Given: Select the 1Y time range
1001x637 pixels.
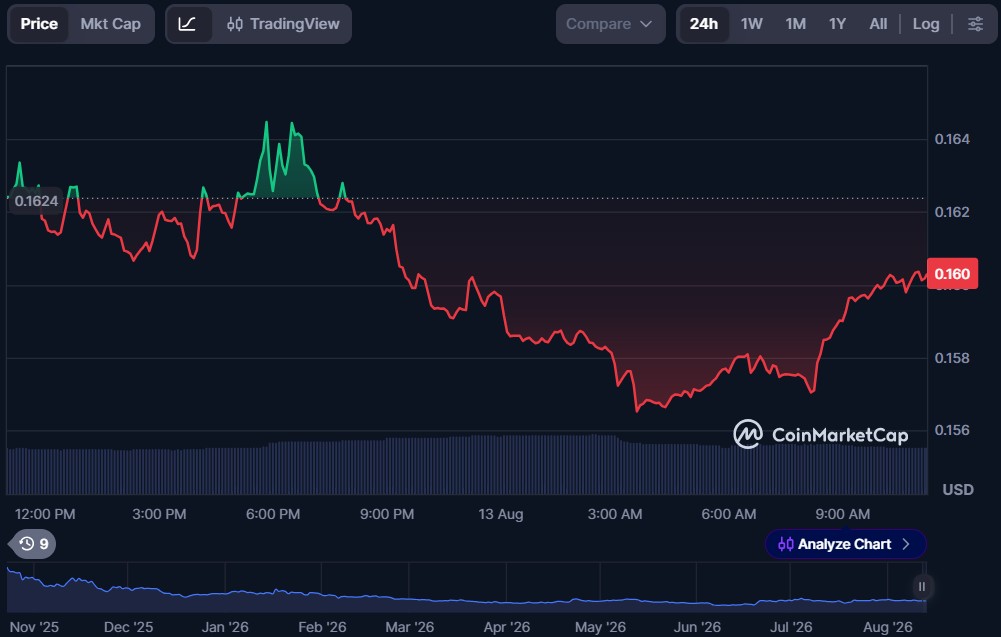Looking at the screenshot, I should tap(837, 24).
